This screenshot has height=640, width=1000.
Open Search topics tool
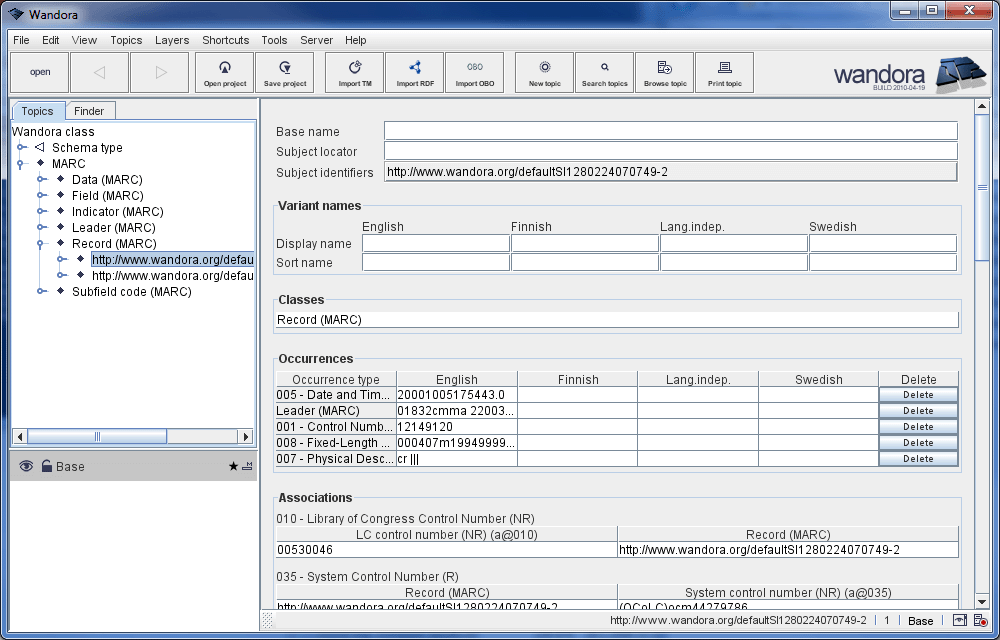point(604,72)
